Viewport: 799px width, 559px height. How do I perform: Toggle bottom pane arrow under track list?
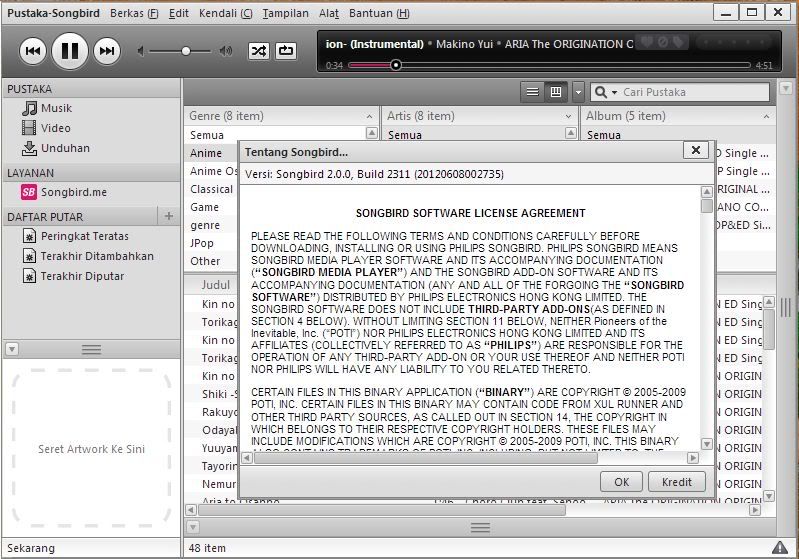pyautogui.click(x=193, y=527)
